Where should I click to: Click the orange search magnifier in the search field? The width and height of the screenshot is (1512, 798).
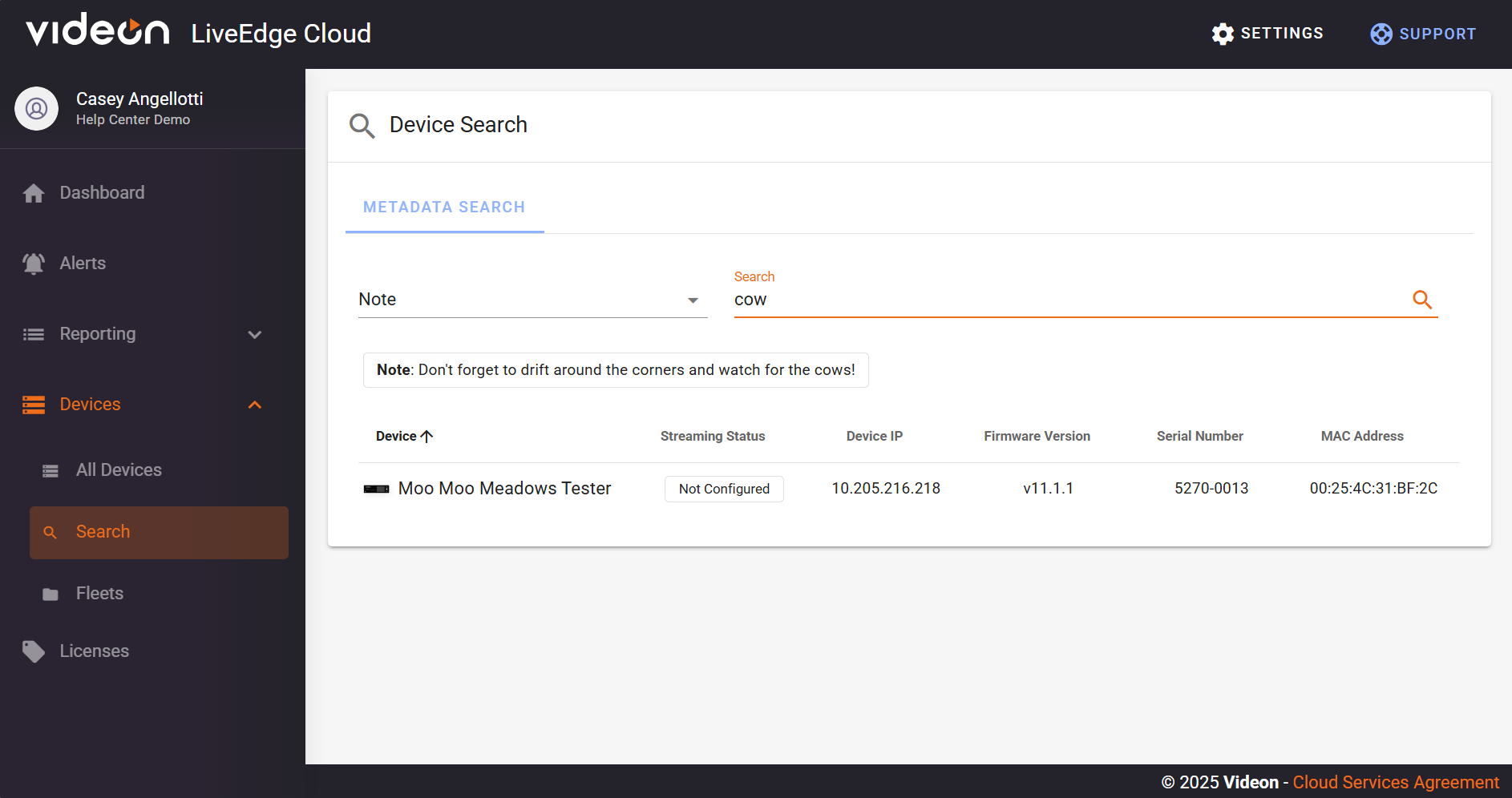1421,299
